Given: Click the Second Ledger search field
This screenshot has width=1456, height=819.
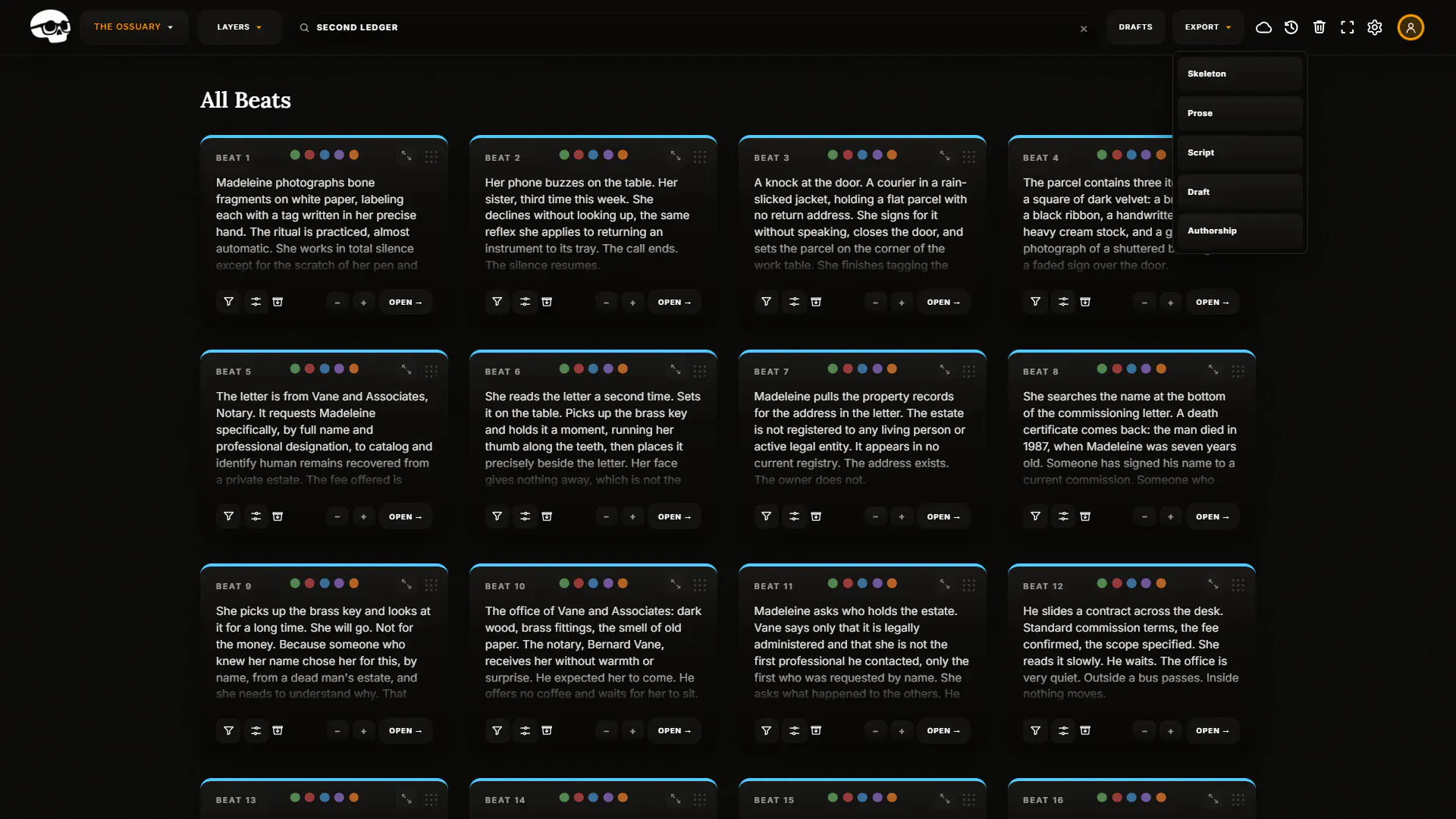Looking at the screenshot, I should (x=694, y=27).
